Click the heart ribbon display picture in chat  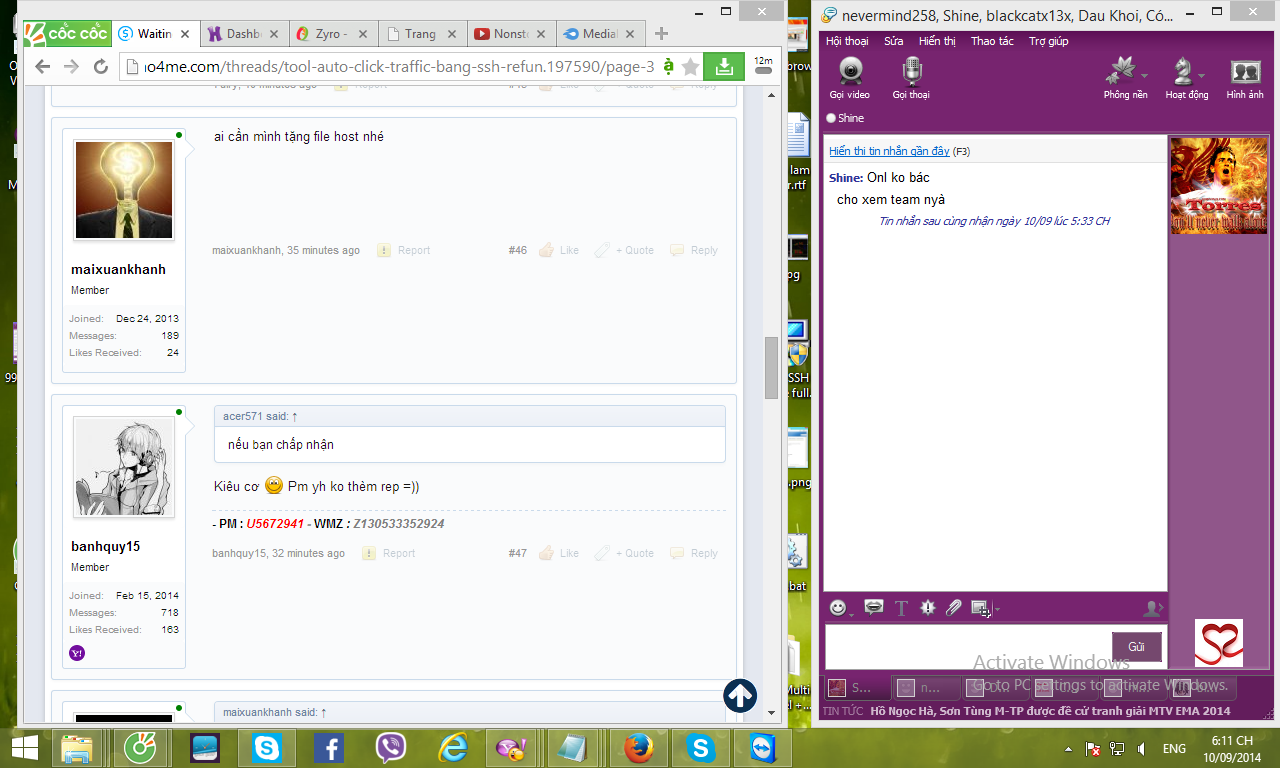coord(1219,643)
